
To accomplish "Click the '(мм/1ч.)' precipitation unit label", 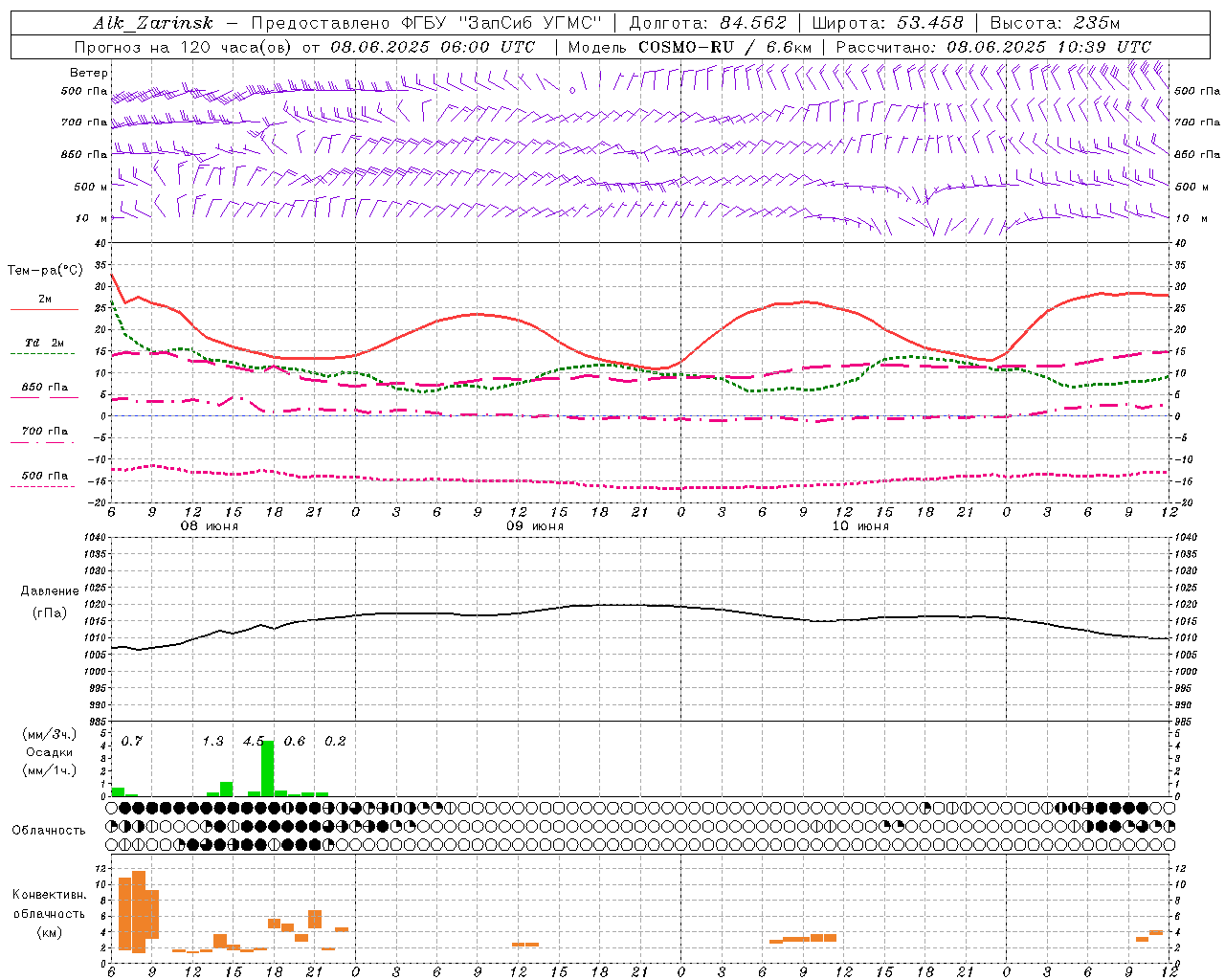I will pyautogui.click(x=50, y=770).
